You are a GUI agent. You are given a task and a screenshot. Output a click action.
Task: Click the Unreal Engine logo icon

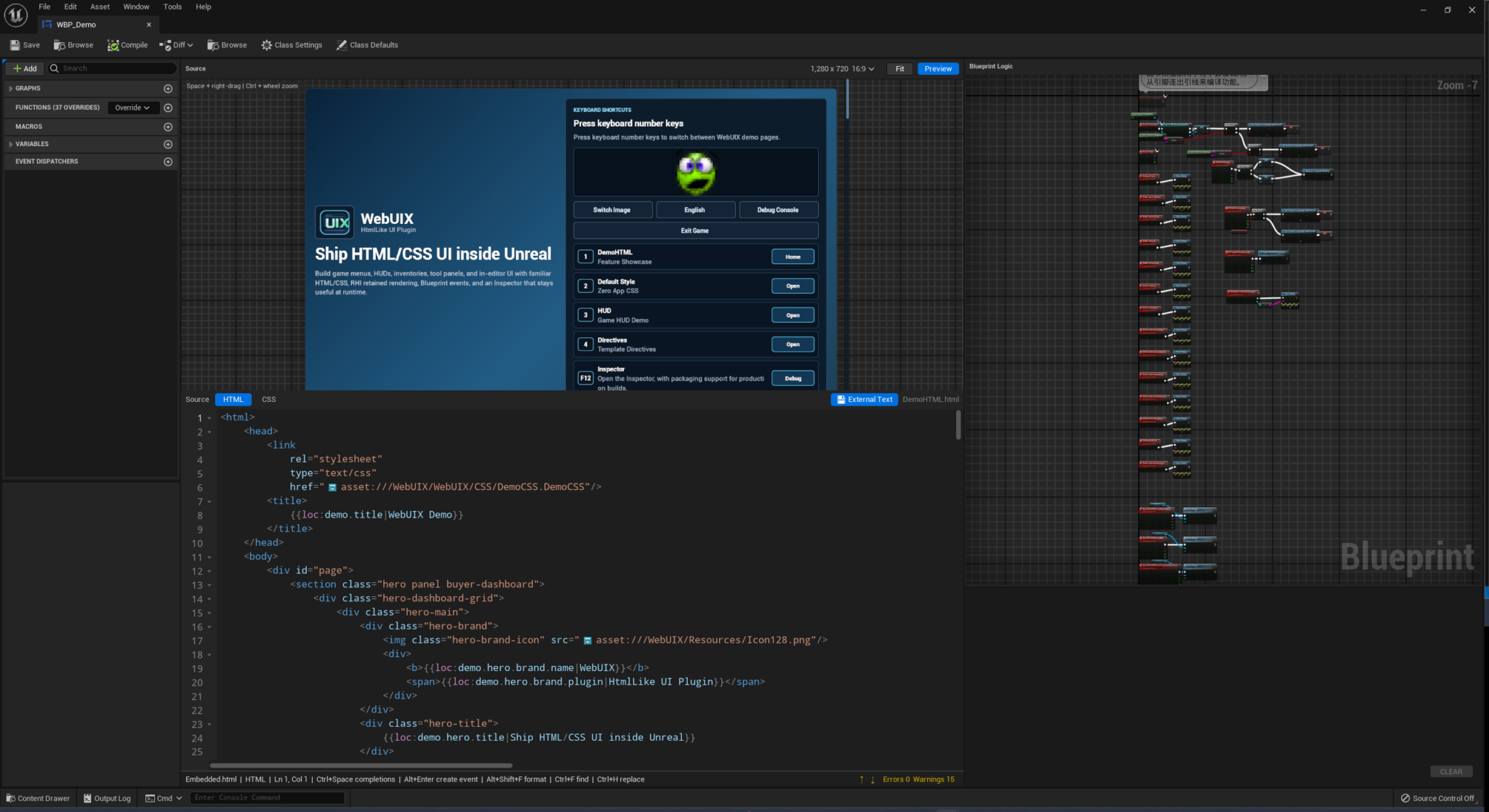coord(15,15)
